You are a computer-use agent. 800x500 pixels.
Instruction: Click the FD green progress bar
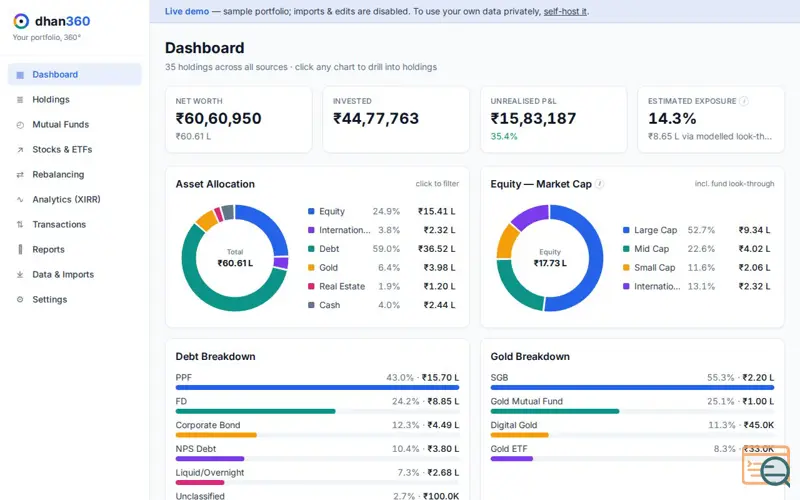click(x=256, y=411)
